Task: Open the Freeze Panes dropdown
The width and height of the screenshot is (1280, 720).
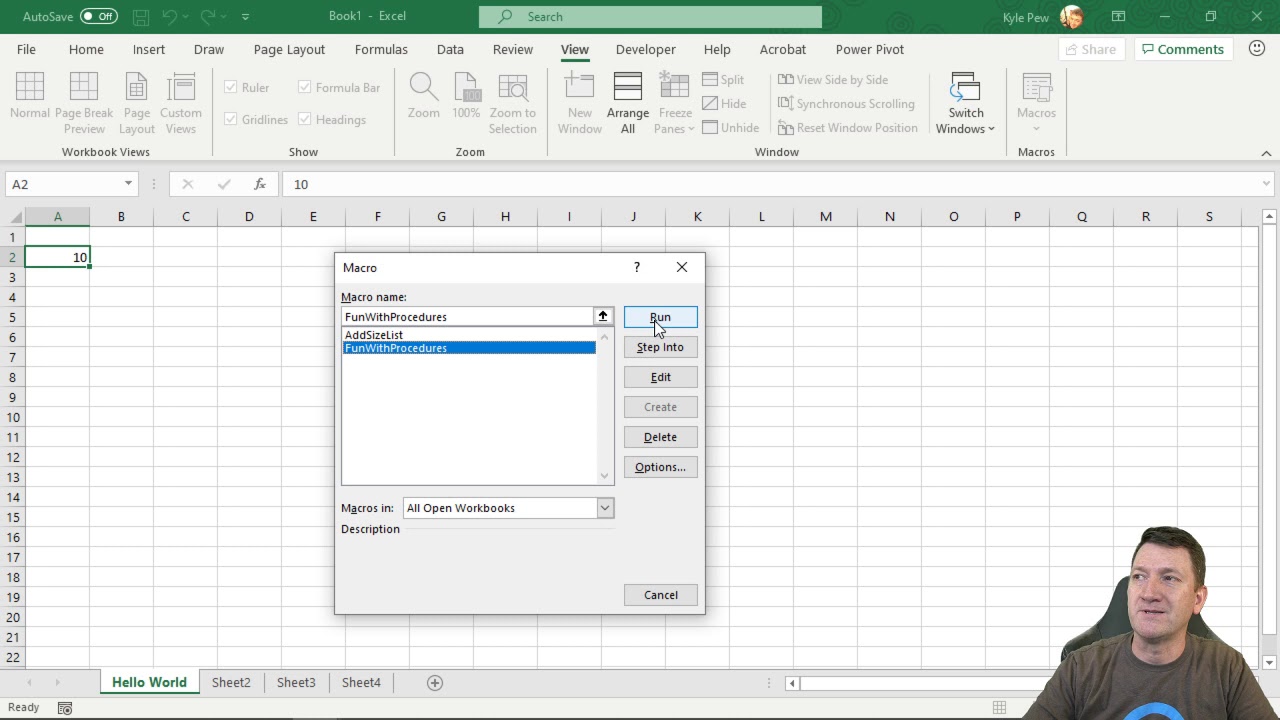Action: (x=675, y=103)
